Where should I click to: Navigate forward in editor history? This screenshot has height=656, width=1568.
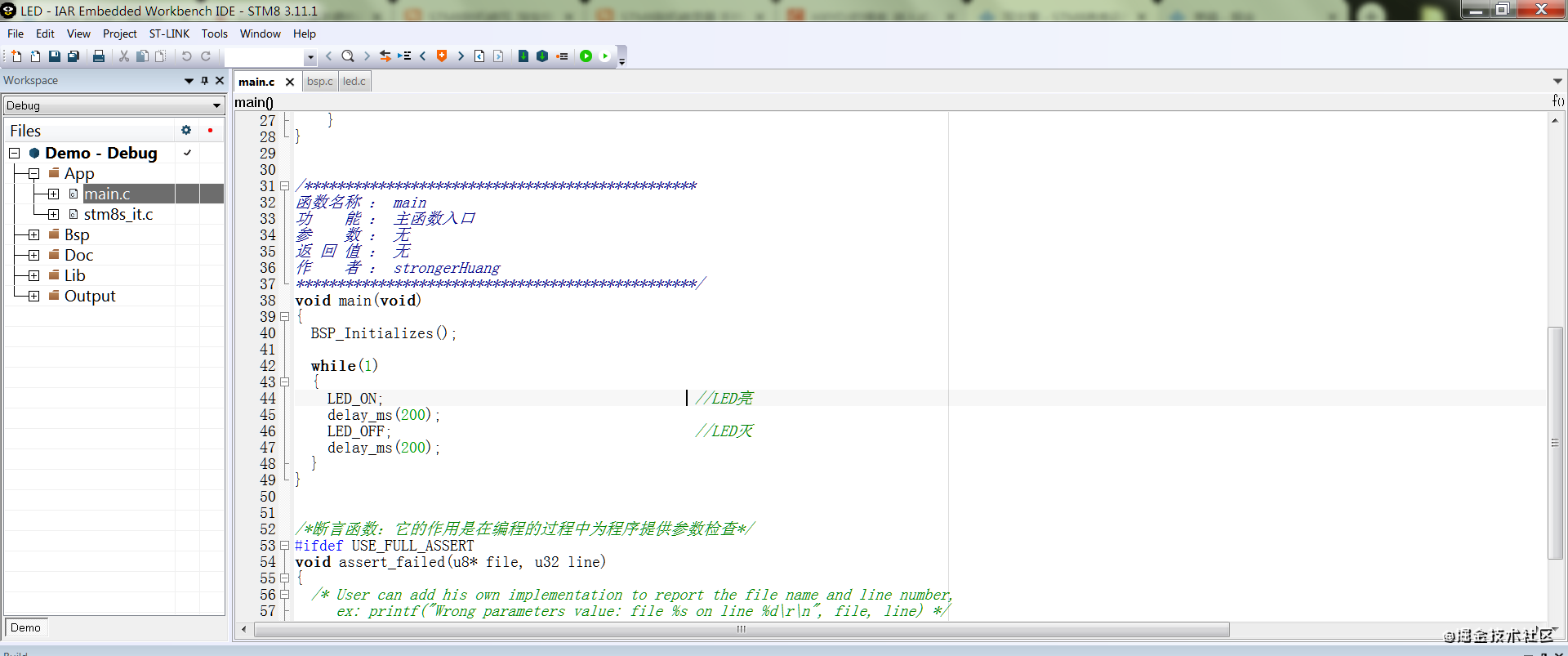(498, 56)
